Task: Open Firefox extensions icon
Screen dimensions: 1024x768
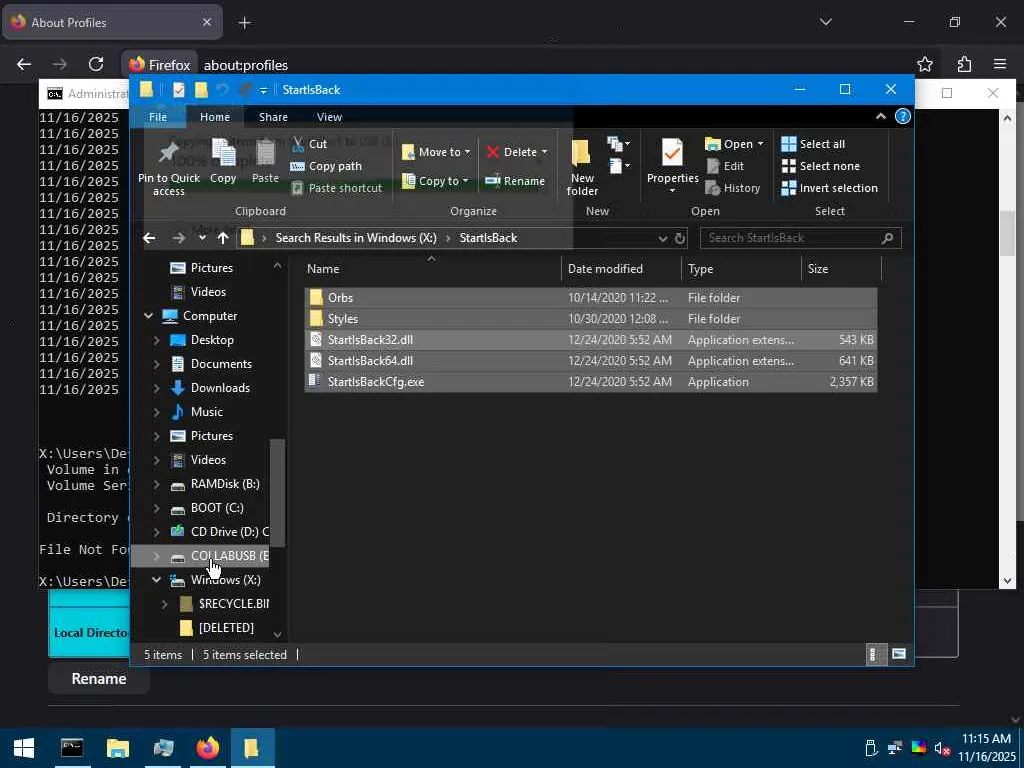Action: pos(964,64)
